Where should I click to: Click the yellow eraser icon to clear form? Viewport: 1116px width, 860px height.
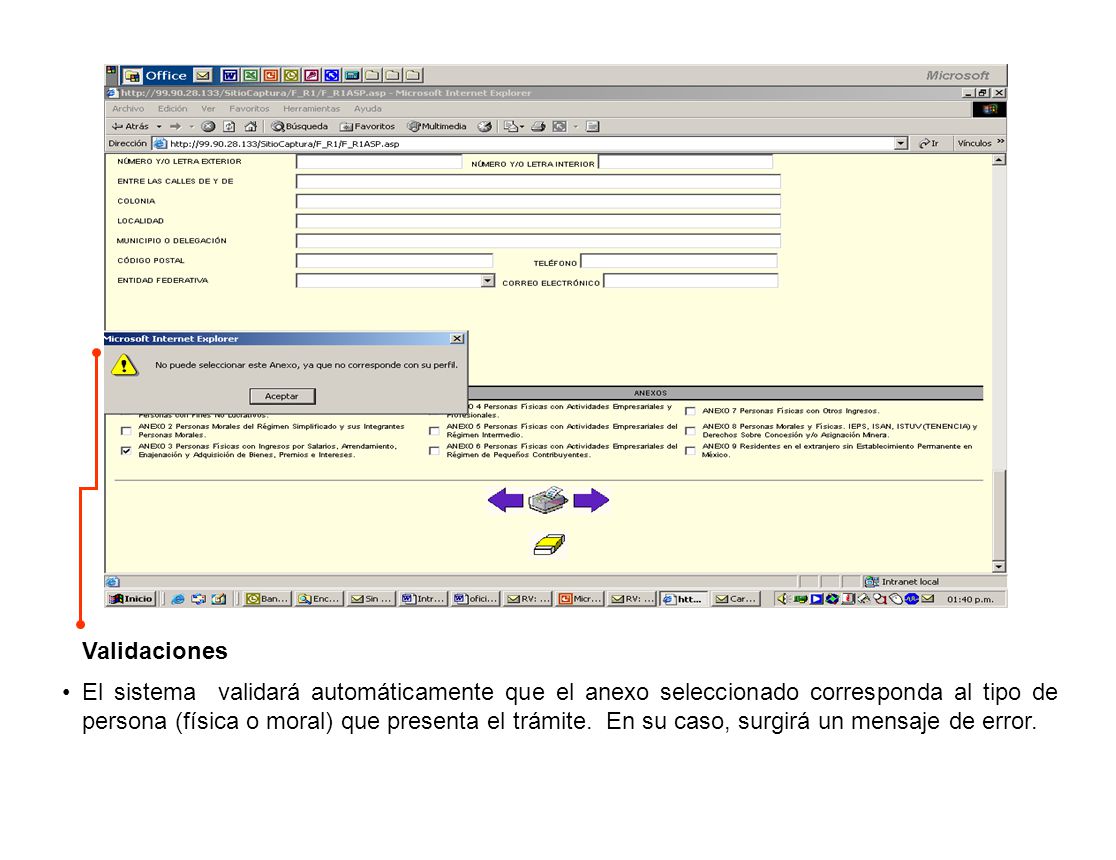549,545
